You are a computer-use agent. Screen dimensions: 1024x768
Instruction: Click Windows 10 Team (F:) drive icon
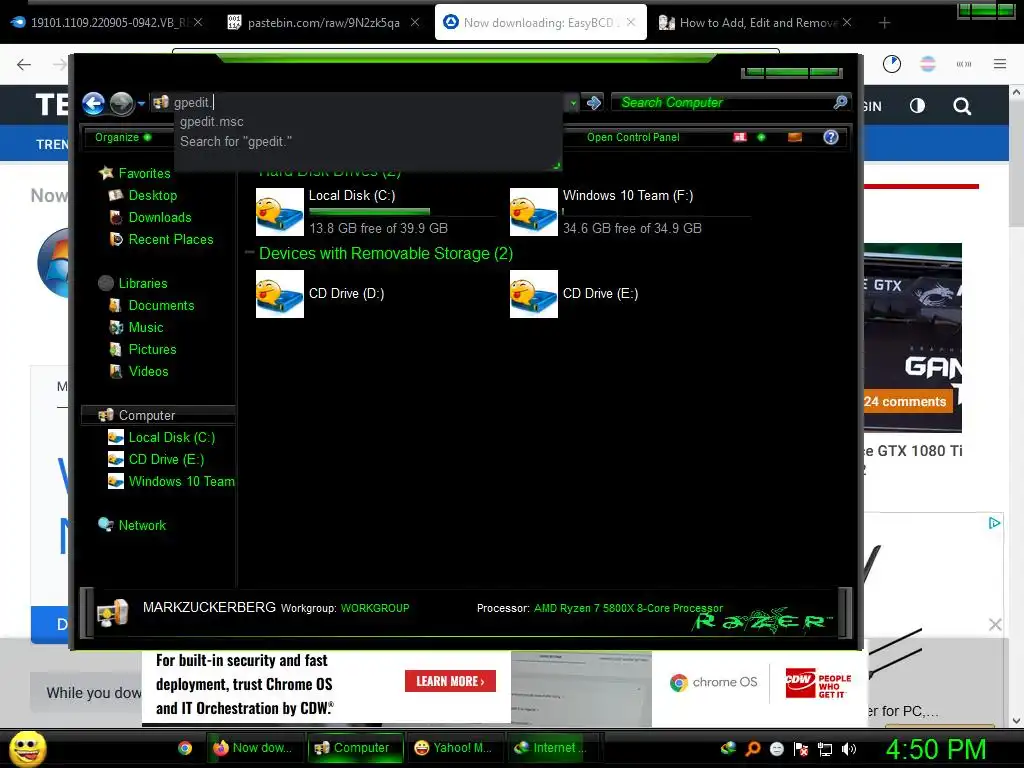point(534,212)
